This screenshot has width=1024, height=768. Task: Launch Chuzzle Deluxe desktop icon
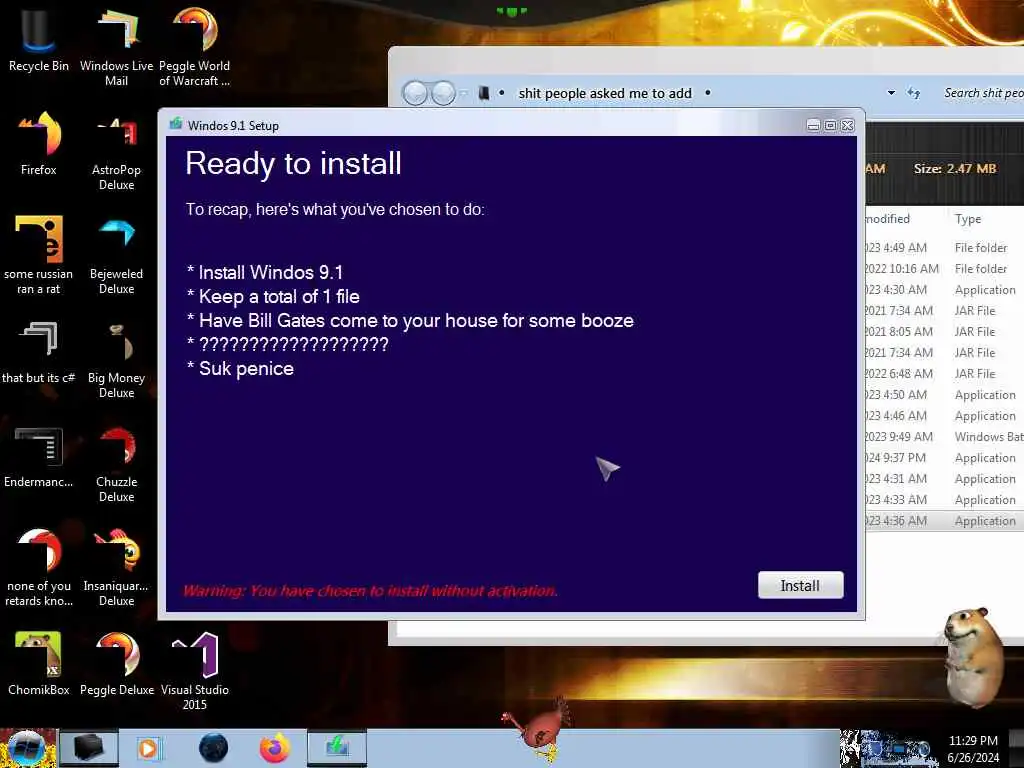116,464
